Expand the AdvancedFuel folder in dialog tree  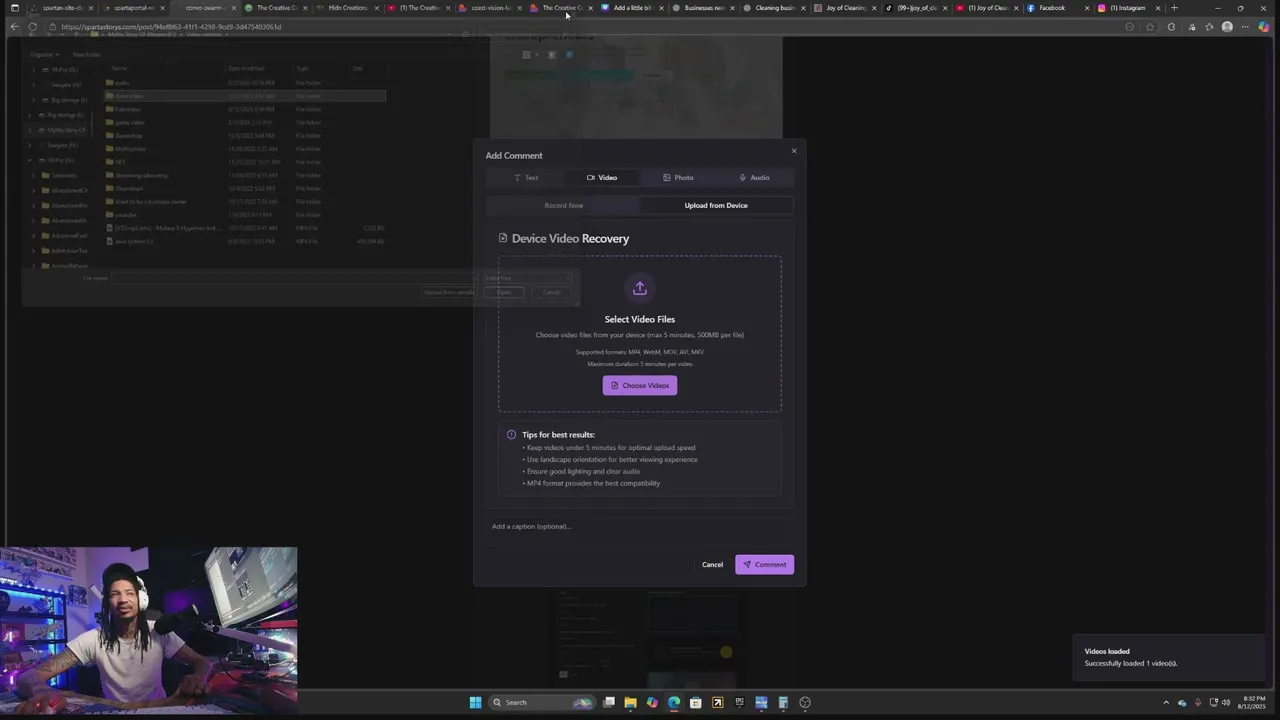[x=33, y=235]
